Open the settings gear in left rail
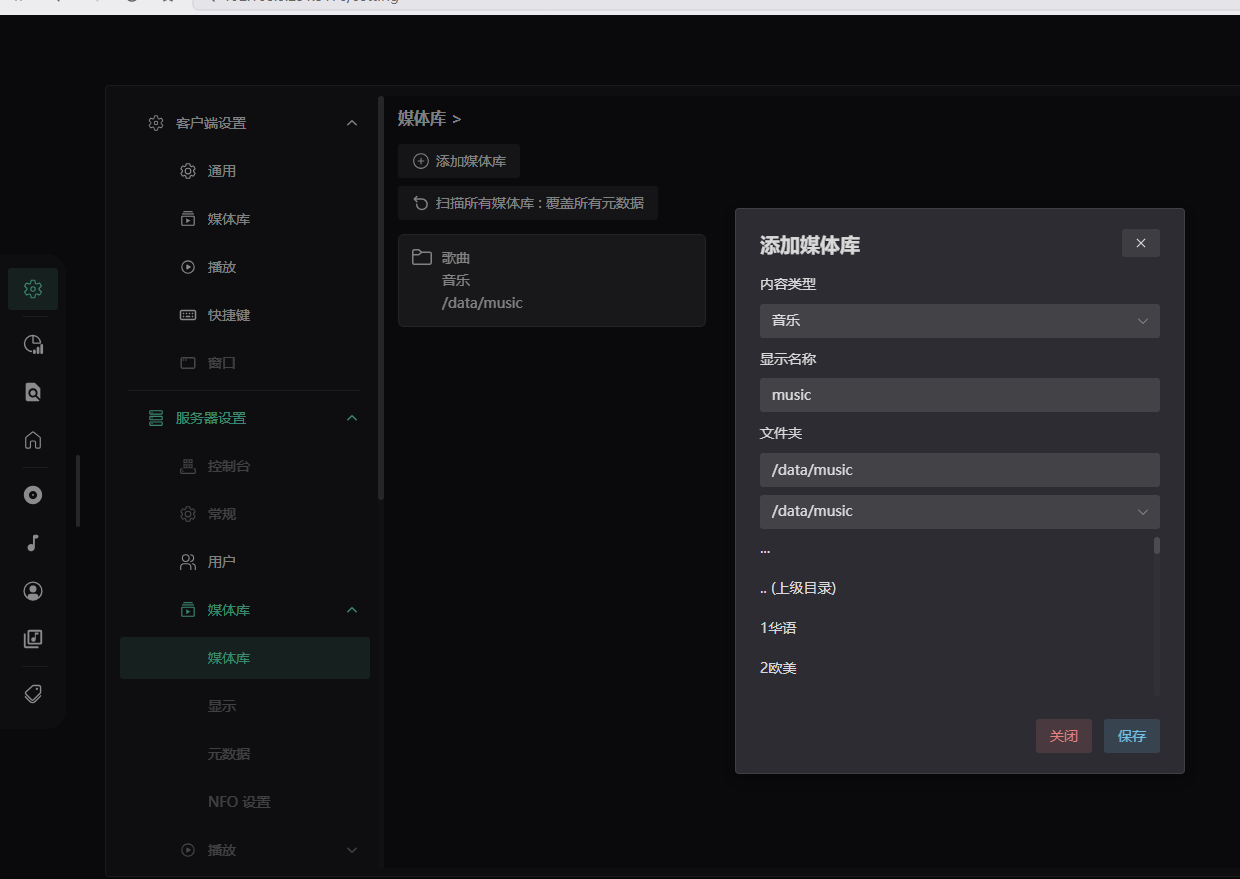This screenshot has width=1240, height=879. pyautogui.click(x=33, y=289)
